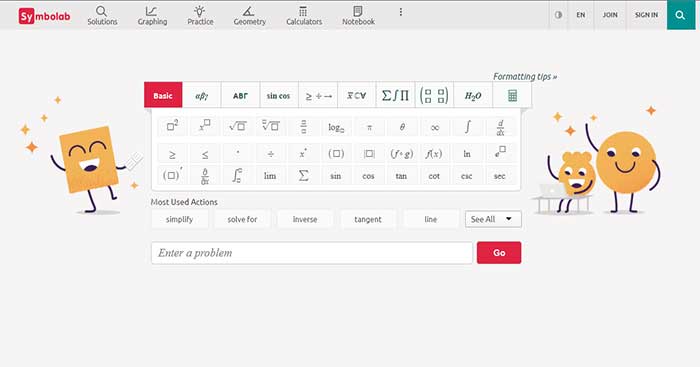Insert the division sign
Image resolution: width=700 pixels, height=367 pixels.
(x=271, y=154)
